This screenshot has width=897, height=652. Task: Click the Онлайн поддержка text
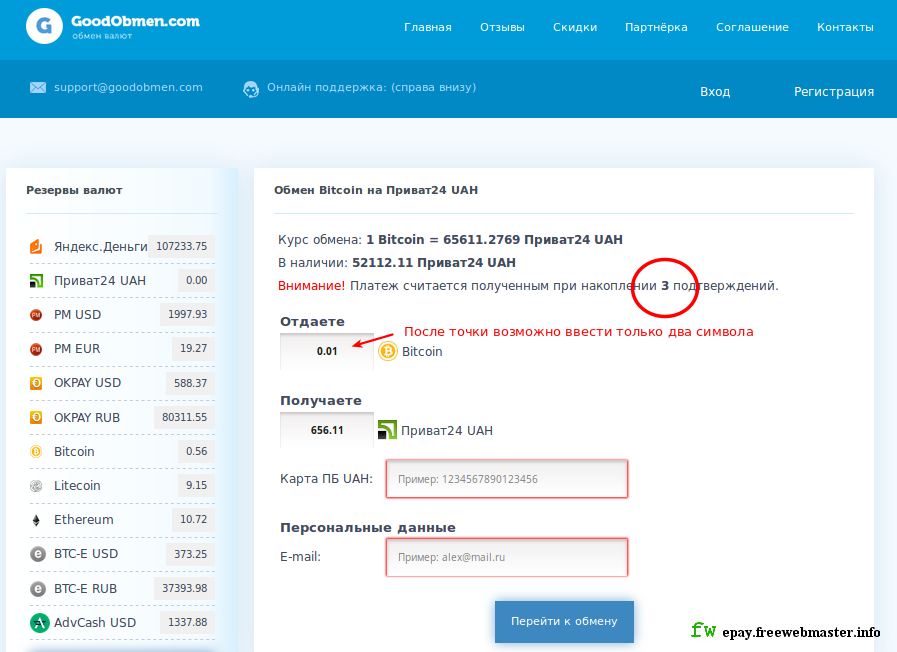pyautogui.click(x=371, y=88)
